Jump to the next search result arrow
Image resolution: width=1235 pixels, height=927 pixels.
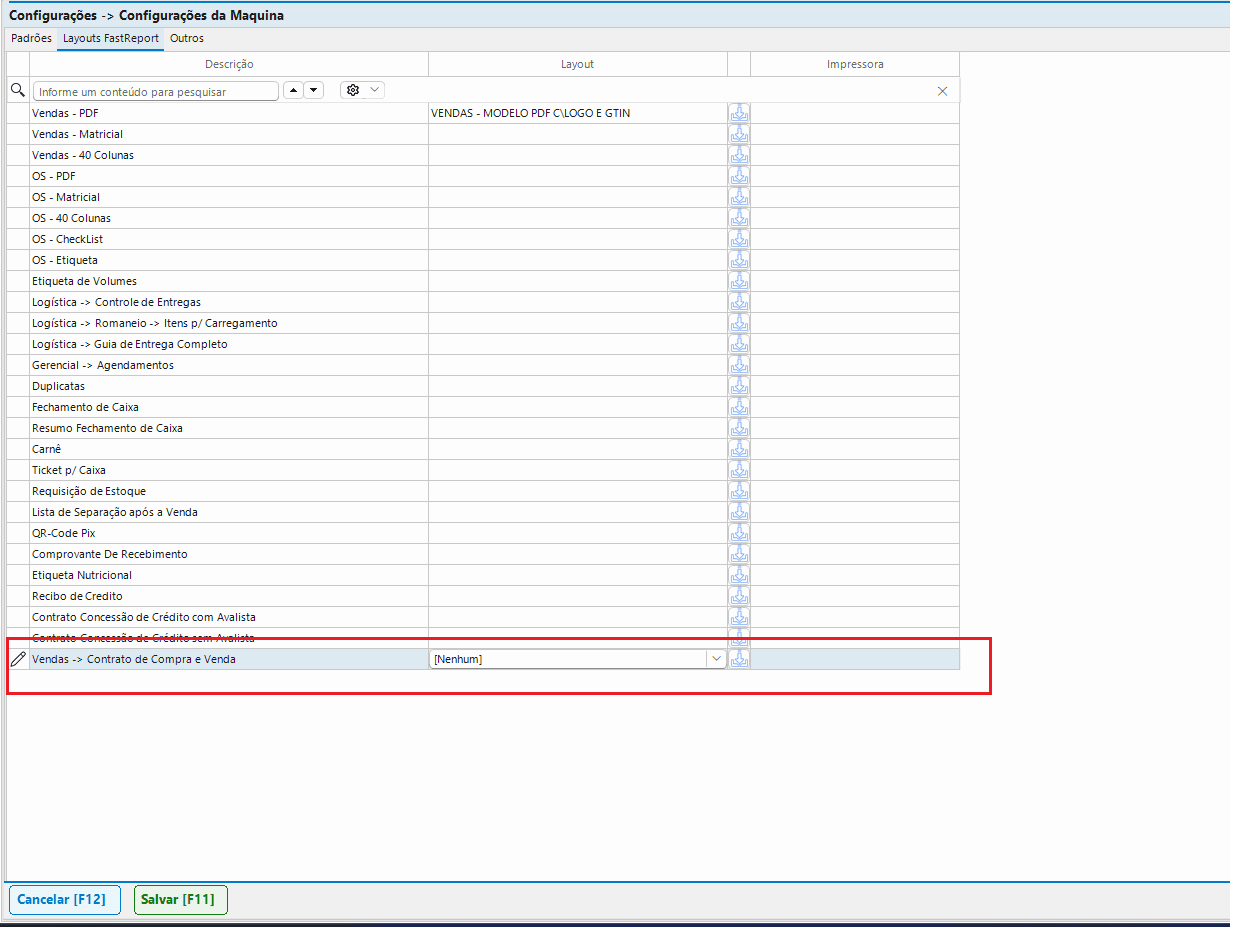(x=314, y=90)
